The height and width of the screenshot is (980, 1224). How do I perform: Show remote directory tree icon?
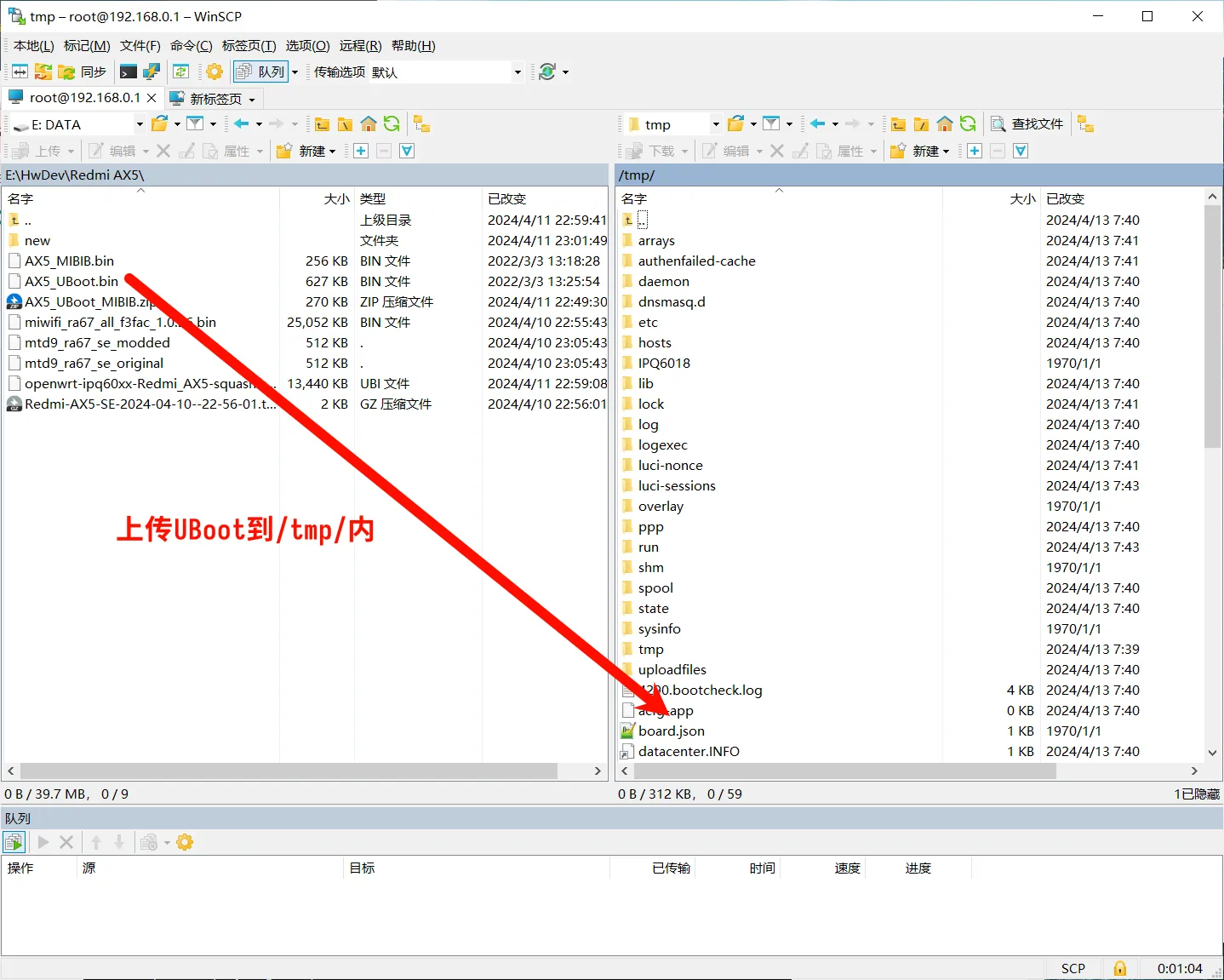[1085, 124]
